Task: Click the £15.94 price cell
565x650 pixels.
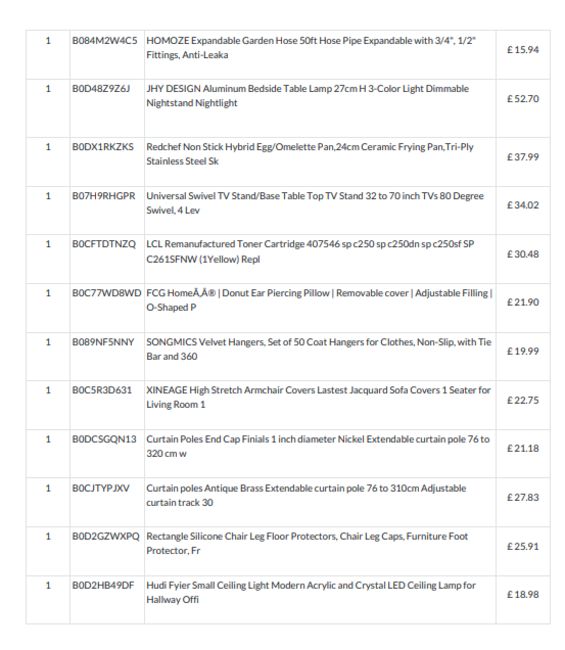Action: pos(523,50)
